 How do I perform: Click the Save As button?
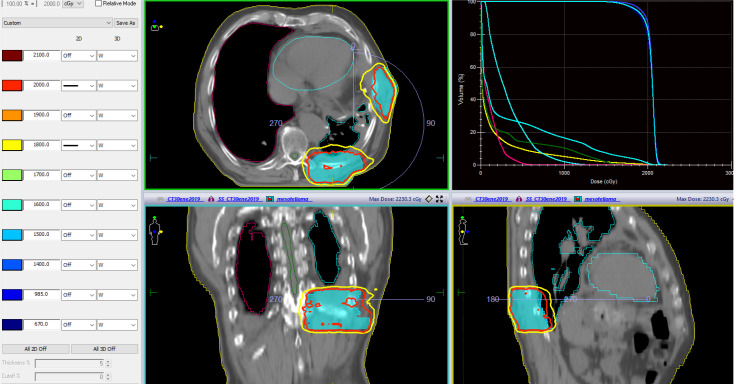pyautogui.click(x=126, y=23)
